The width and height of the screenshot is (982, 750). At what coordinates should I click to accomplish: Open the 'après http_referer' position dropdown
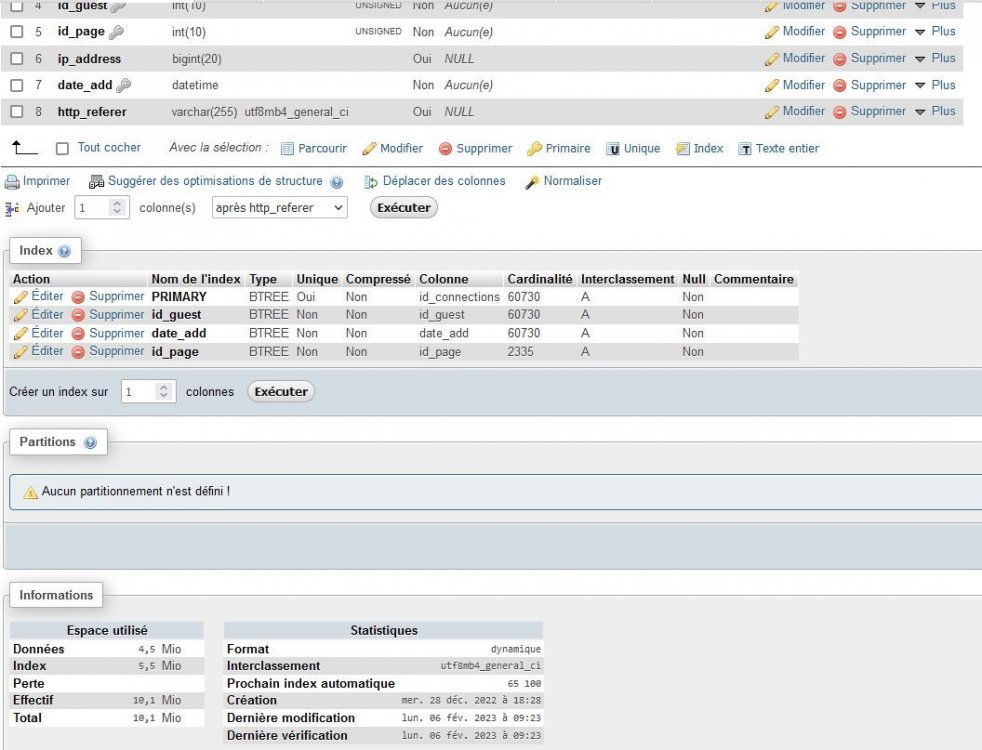tap(280, 208)
